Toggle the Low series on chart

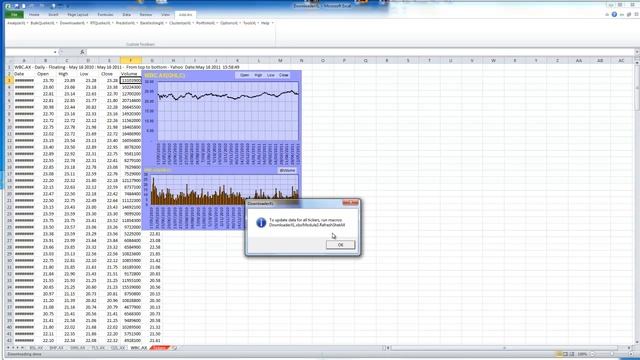tap(270, 75)
